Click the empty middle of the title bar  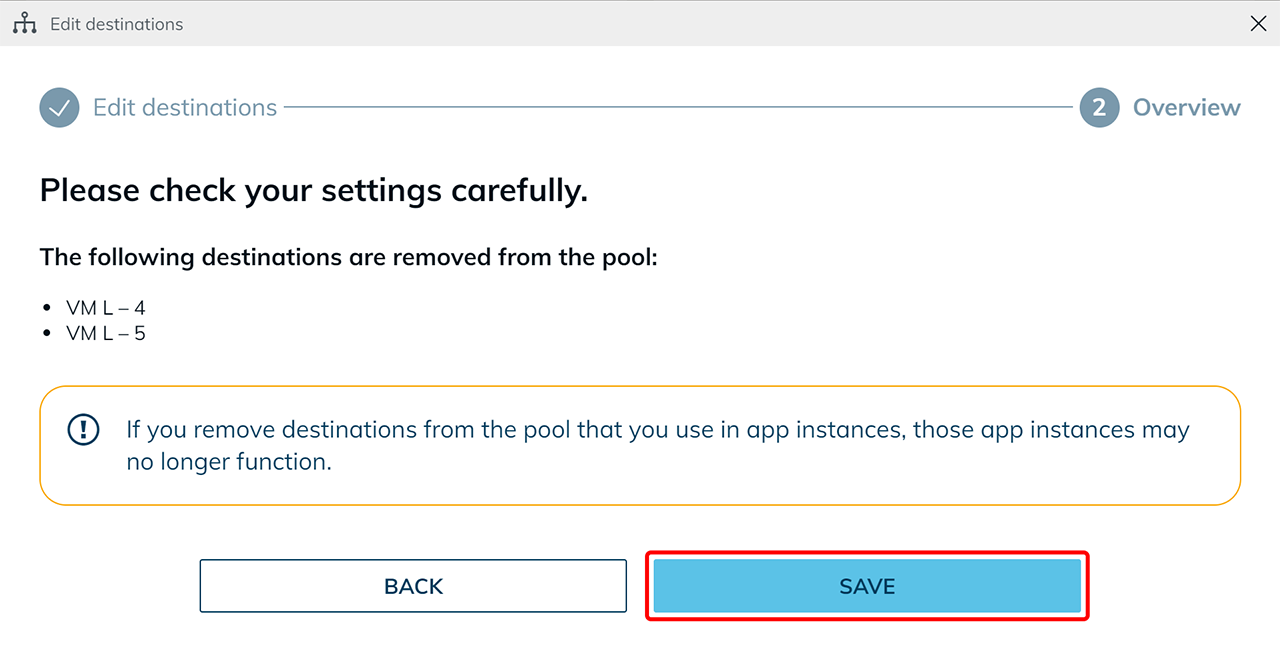point(700,24)
